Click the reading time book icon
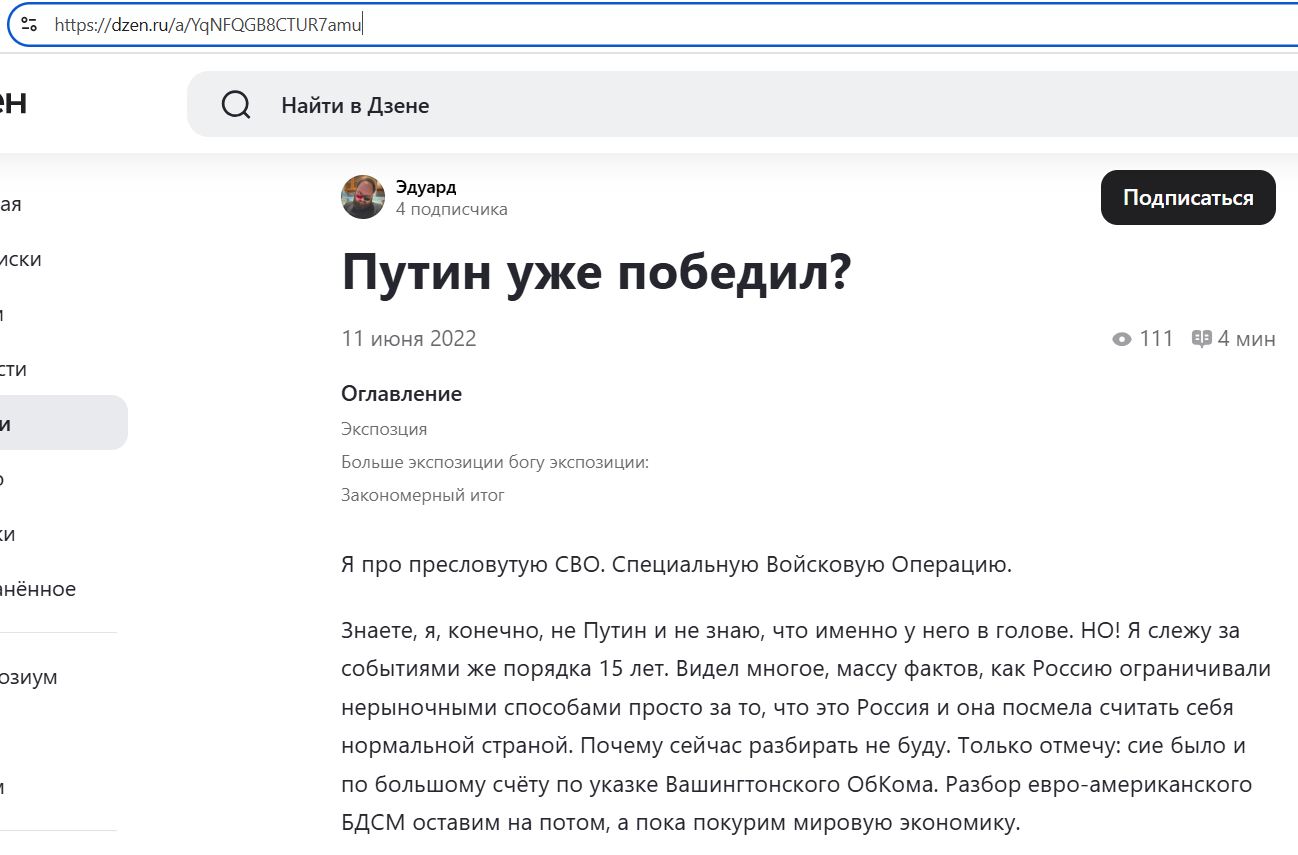1298x855 pixels. [1201, 339]
